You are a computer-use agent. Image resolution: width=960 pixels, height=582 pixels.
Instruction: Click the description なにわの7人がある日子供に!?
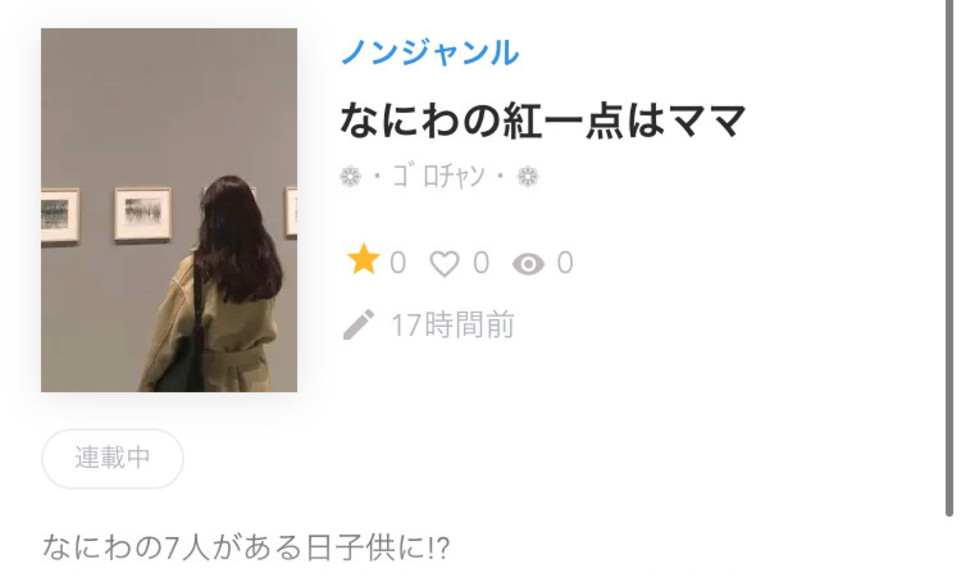coord(246,547)
